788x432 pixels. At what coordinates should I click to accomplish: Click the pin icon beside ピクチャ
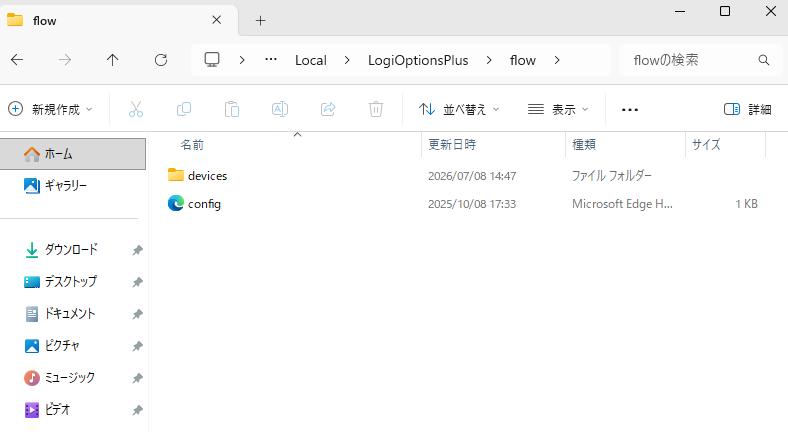[x=137, y=346]
